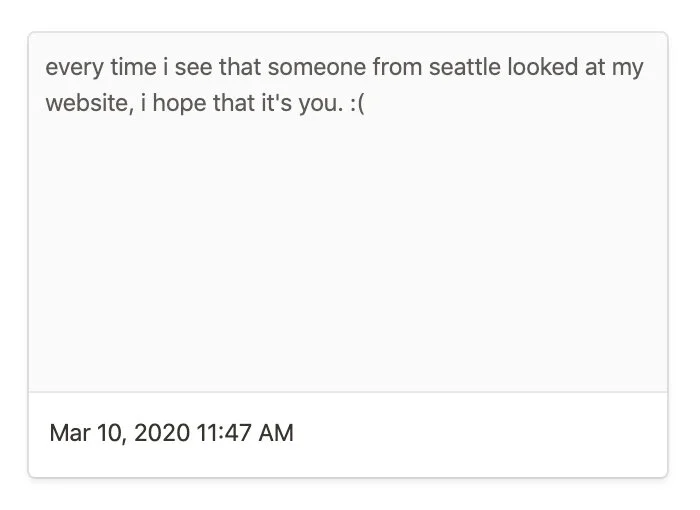The width and height of the screenshot is (700, 510).
Task: Click the year "2020" in the timestamp
Action: (x=161, y=433)
